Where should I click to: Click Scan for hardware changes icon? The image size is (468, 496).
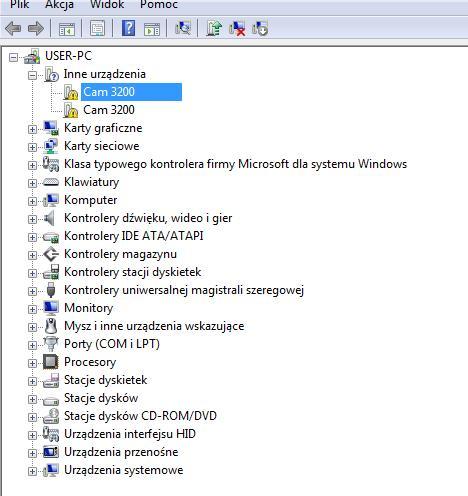coord(183,28)
